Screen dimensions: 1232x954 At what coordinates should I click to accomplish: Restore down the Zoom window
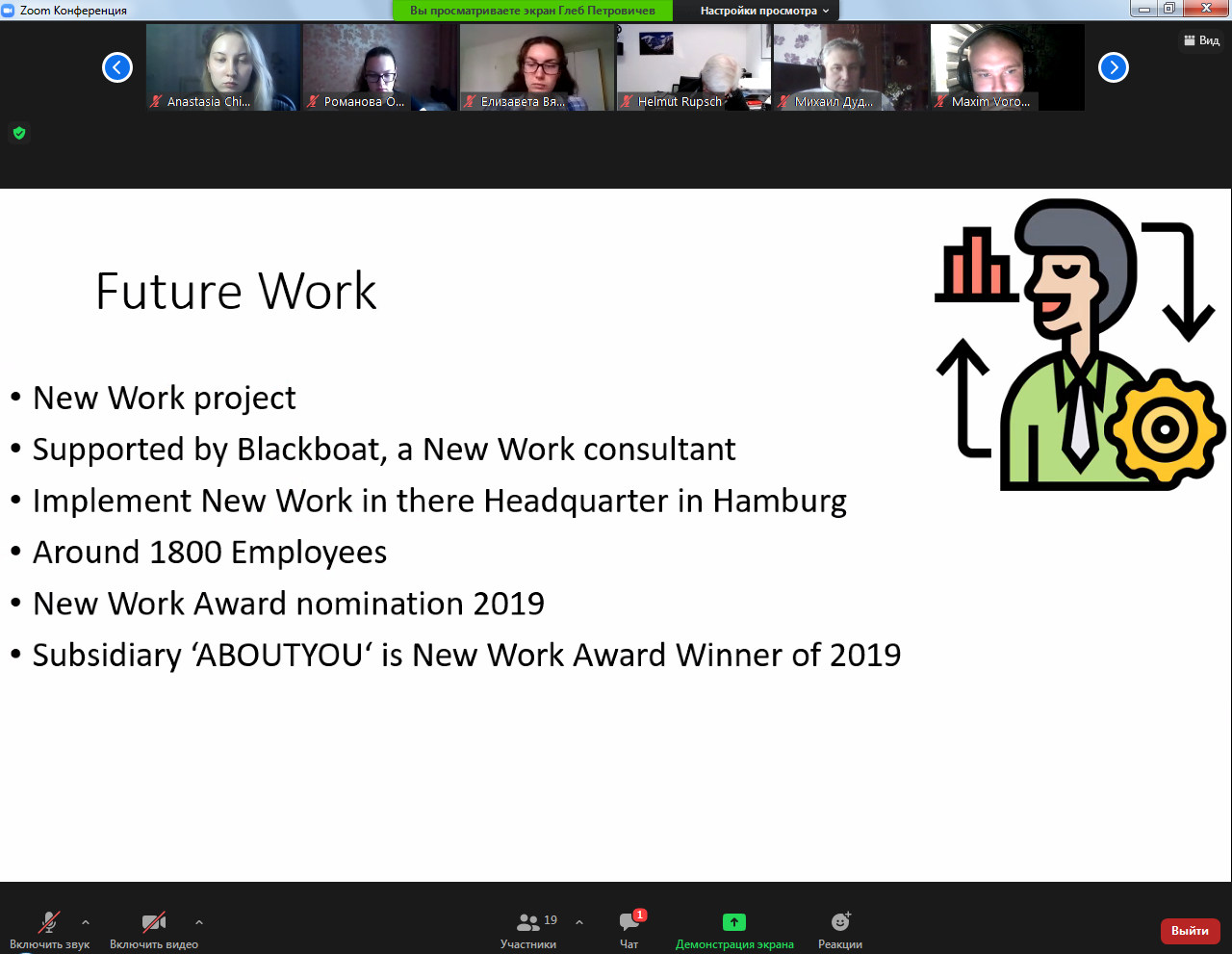[1168, 10]
